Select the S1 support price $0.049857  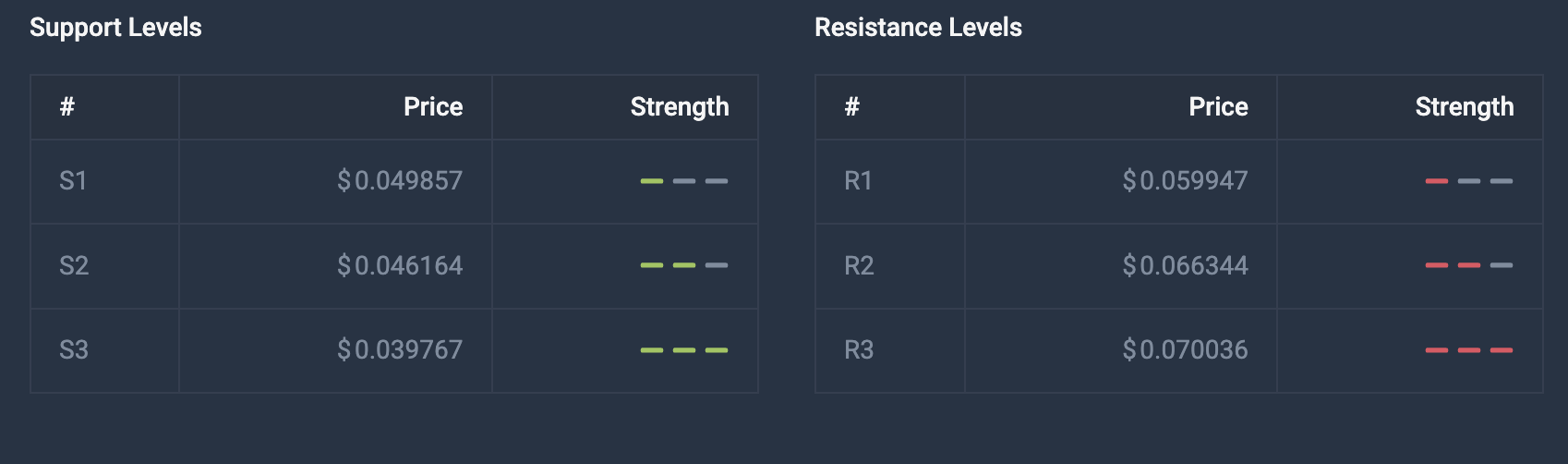pos(400,180)
